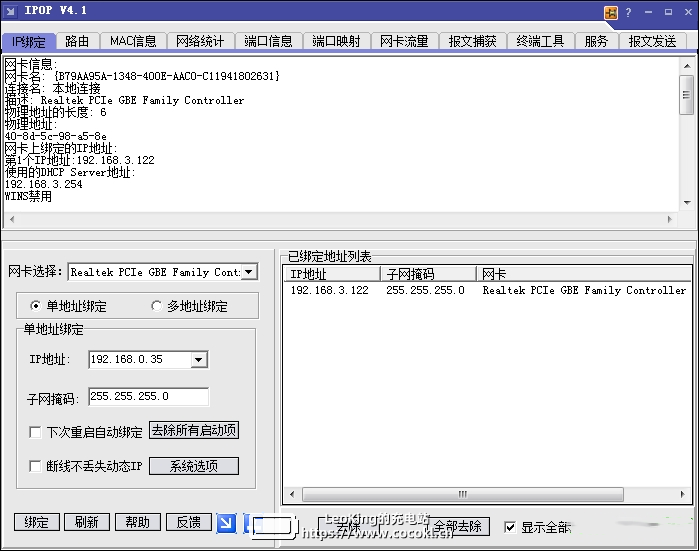The height and width of the screenshot is (551, 699).
Task: Click 去除所有启动项 button
Action: click(x=194, y=430)
